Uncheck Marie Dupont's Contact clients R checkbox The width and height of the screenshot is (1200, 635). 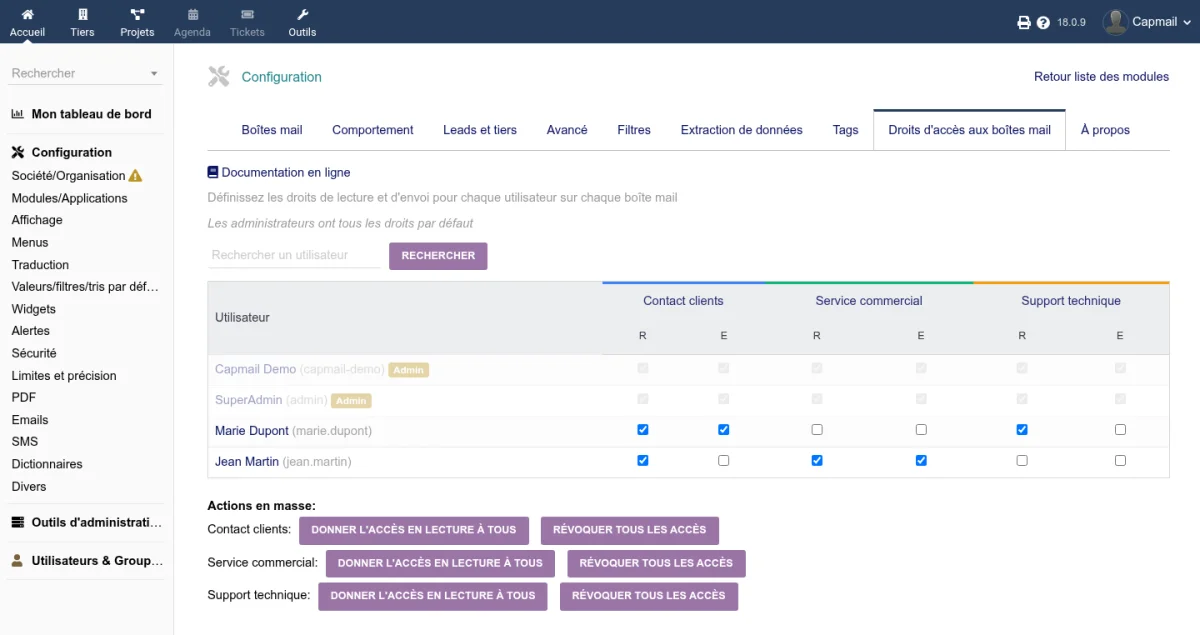point(643,430)
